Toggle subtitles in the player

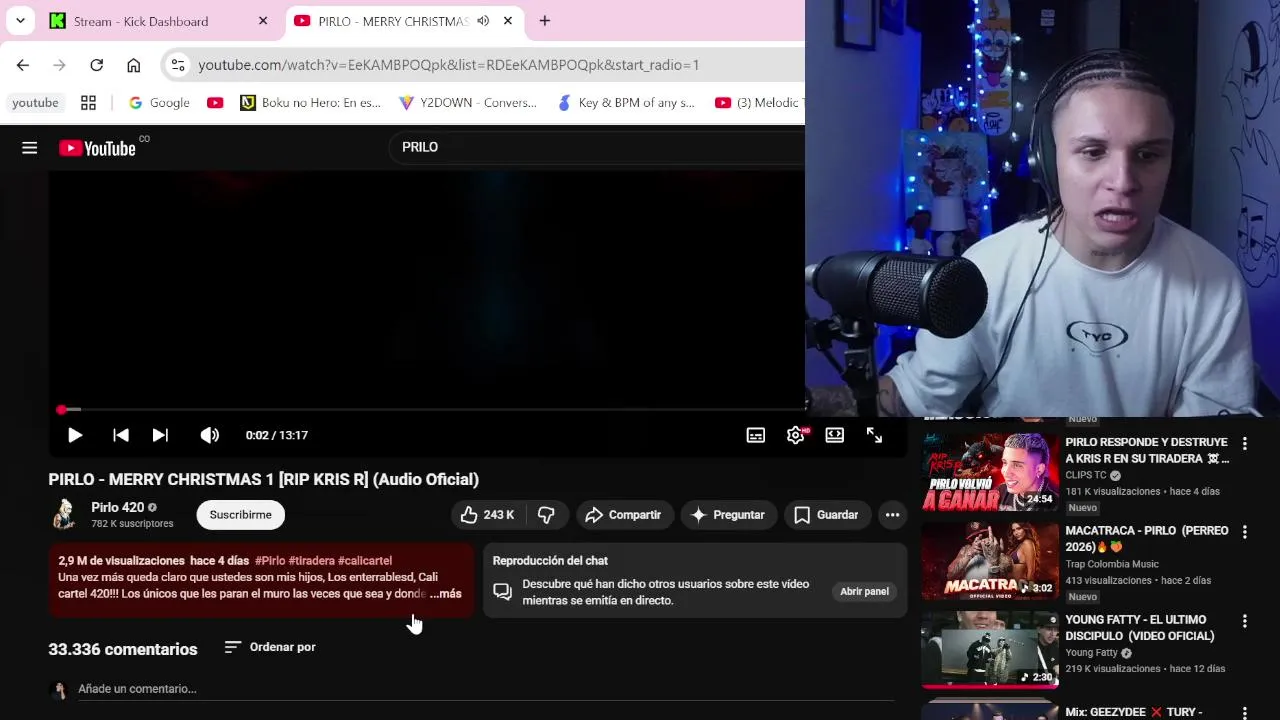[x=756, y=435]
